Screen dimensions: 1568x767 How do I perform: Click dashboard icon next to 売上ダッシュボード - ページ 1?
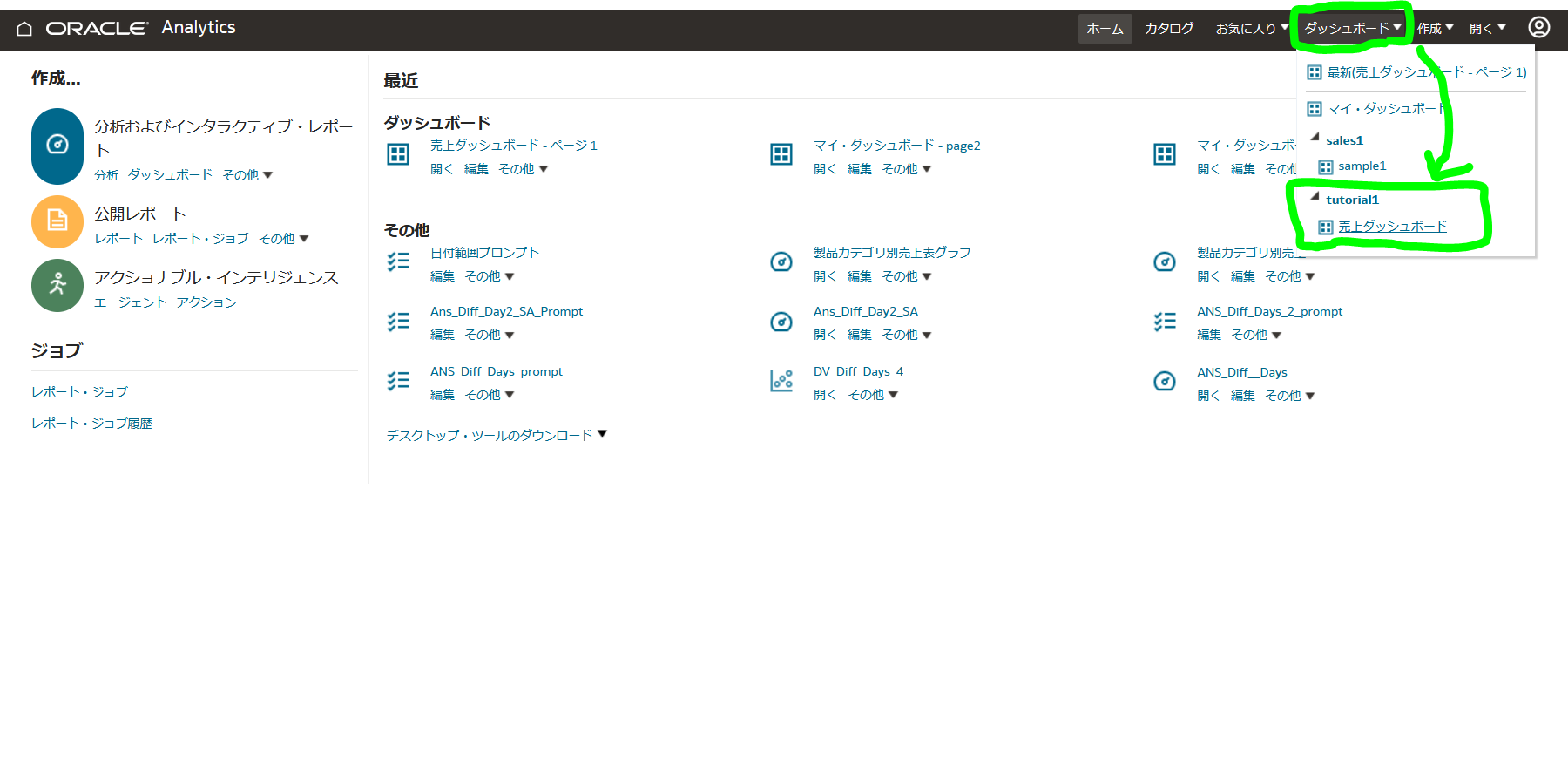point(398,154)
